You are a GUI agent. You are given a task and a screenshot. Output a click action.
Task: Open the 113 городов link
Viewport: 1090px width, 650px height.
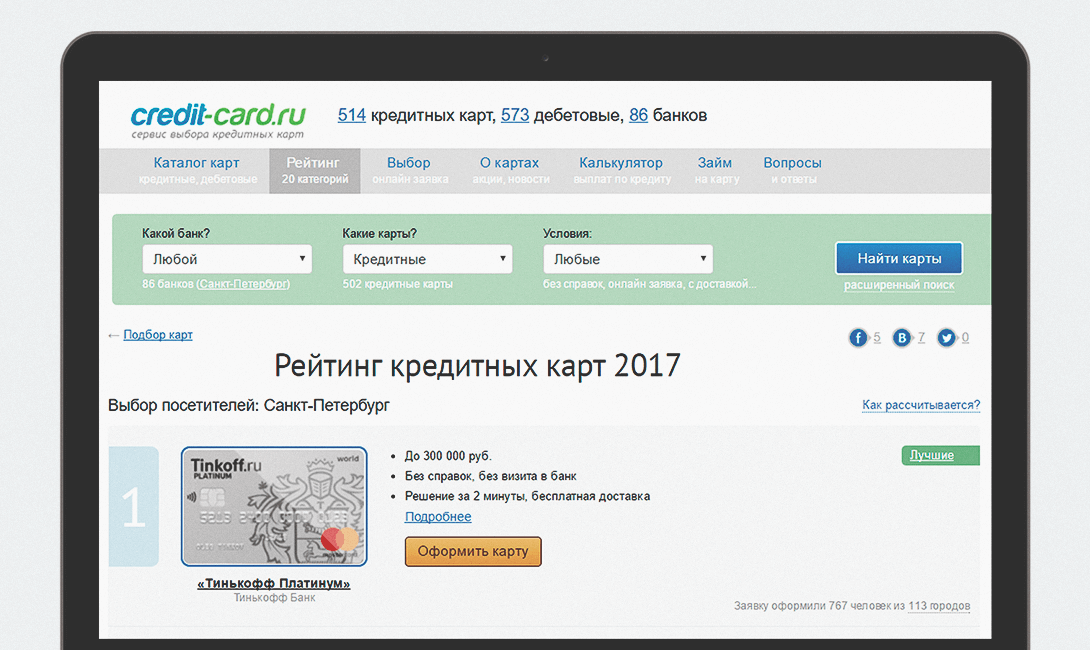[939, 606]
